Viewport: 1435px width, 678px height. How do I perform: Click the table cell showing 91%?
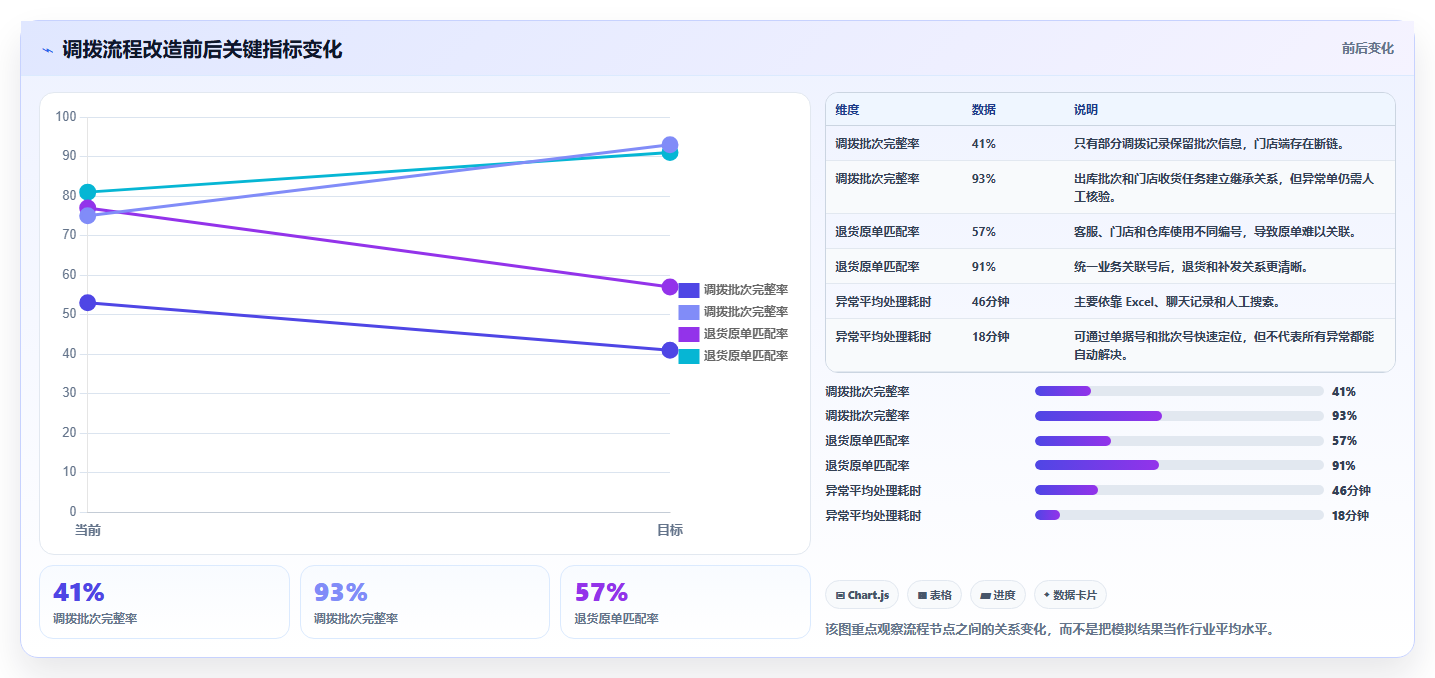(983, 267)
